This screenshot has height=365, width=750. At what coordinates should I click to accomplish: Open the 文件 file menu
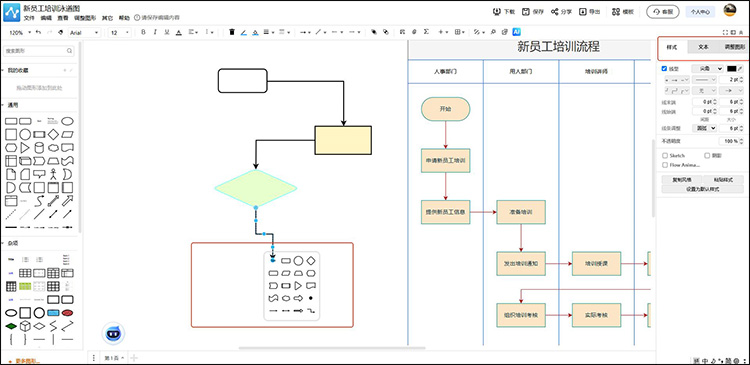click(x=29, y=18)
